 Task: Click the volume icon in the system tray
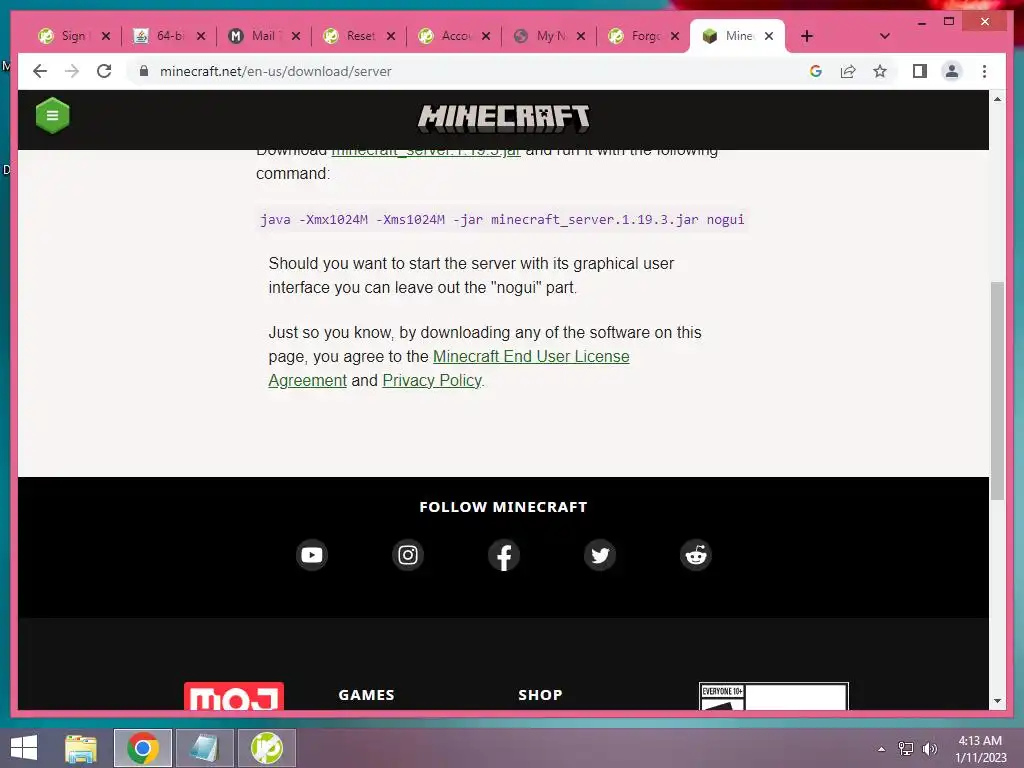pos(929,748)
